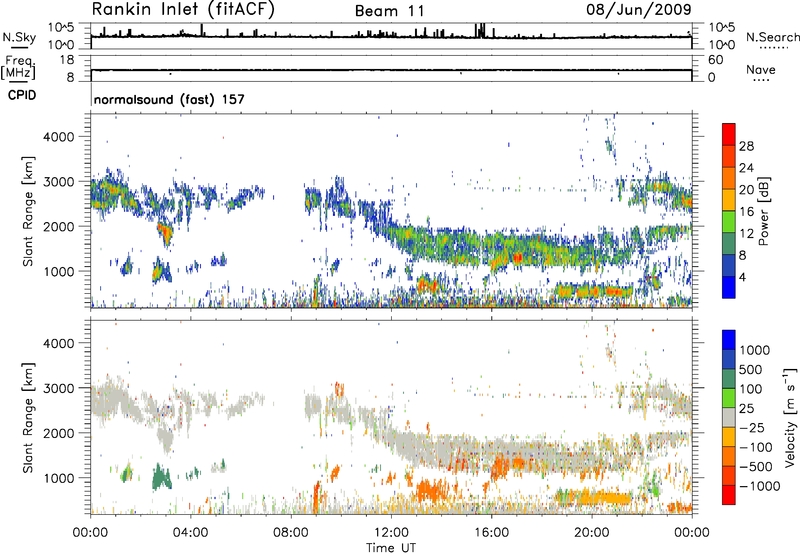Click the 'Slant Range [km]' label of power panel

tap(29, 211)
